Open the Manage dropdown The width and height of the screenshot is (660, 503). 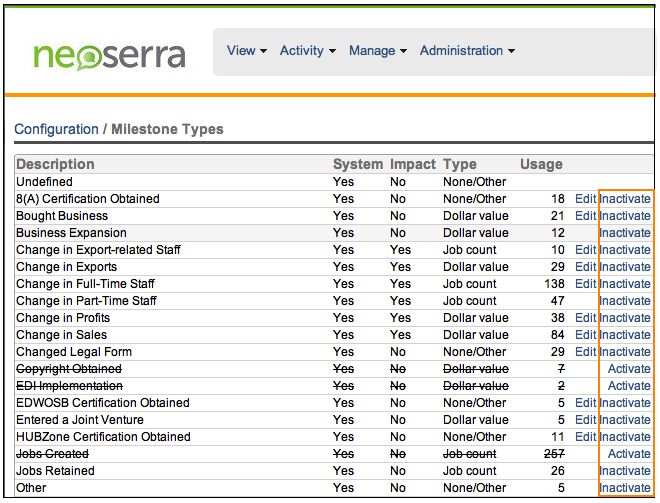point(377,51)
